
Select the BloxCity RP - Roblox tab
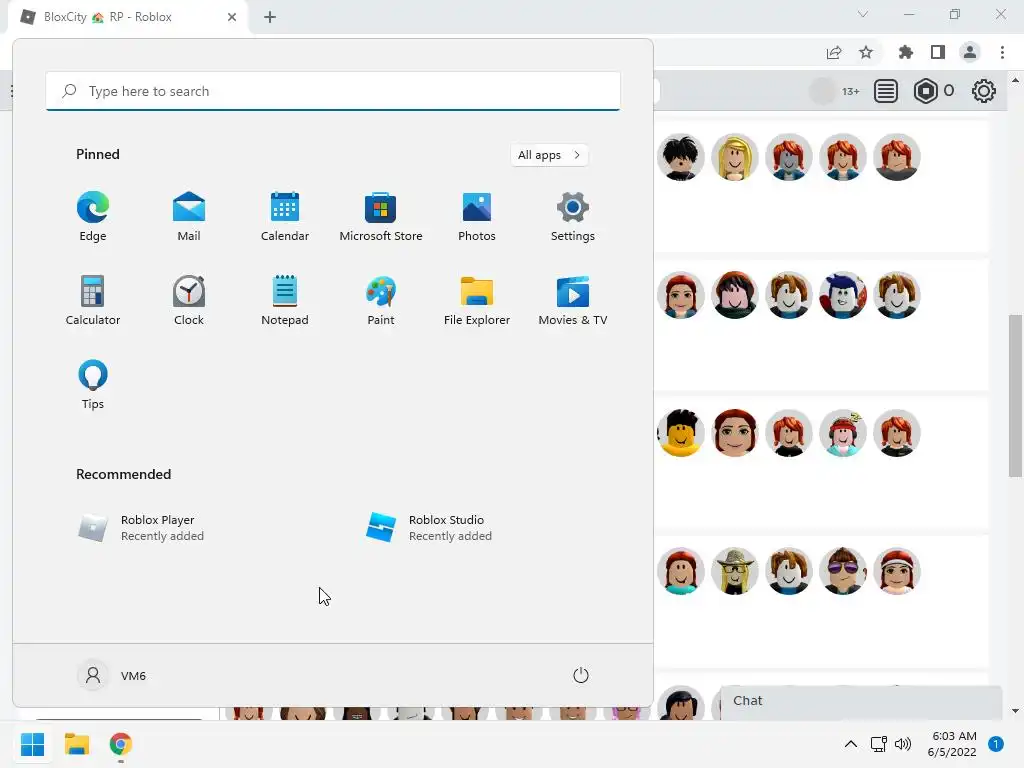(x=128, y=17)
